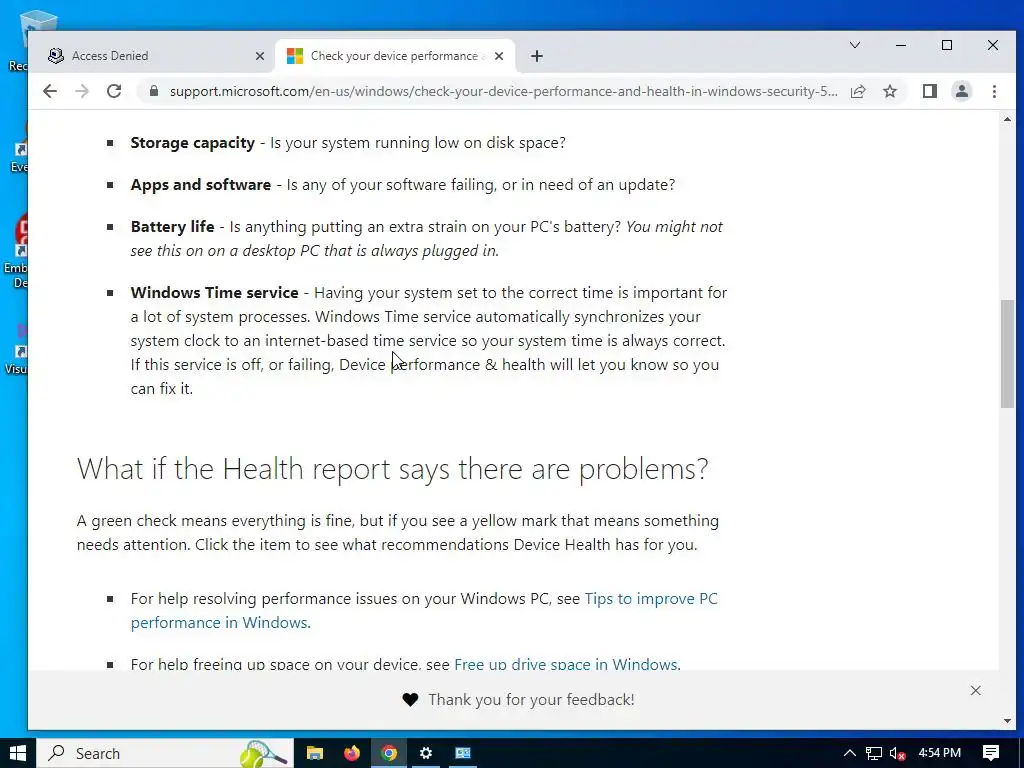Show hidden system tray icons

(850, 753)
